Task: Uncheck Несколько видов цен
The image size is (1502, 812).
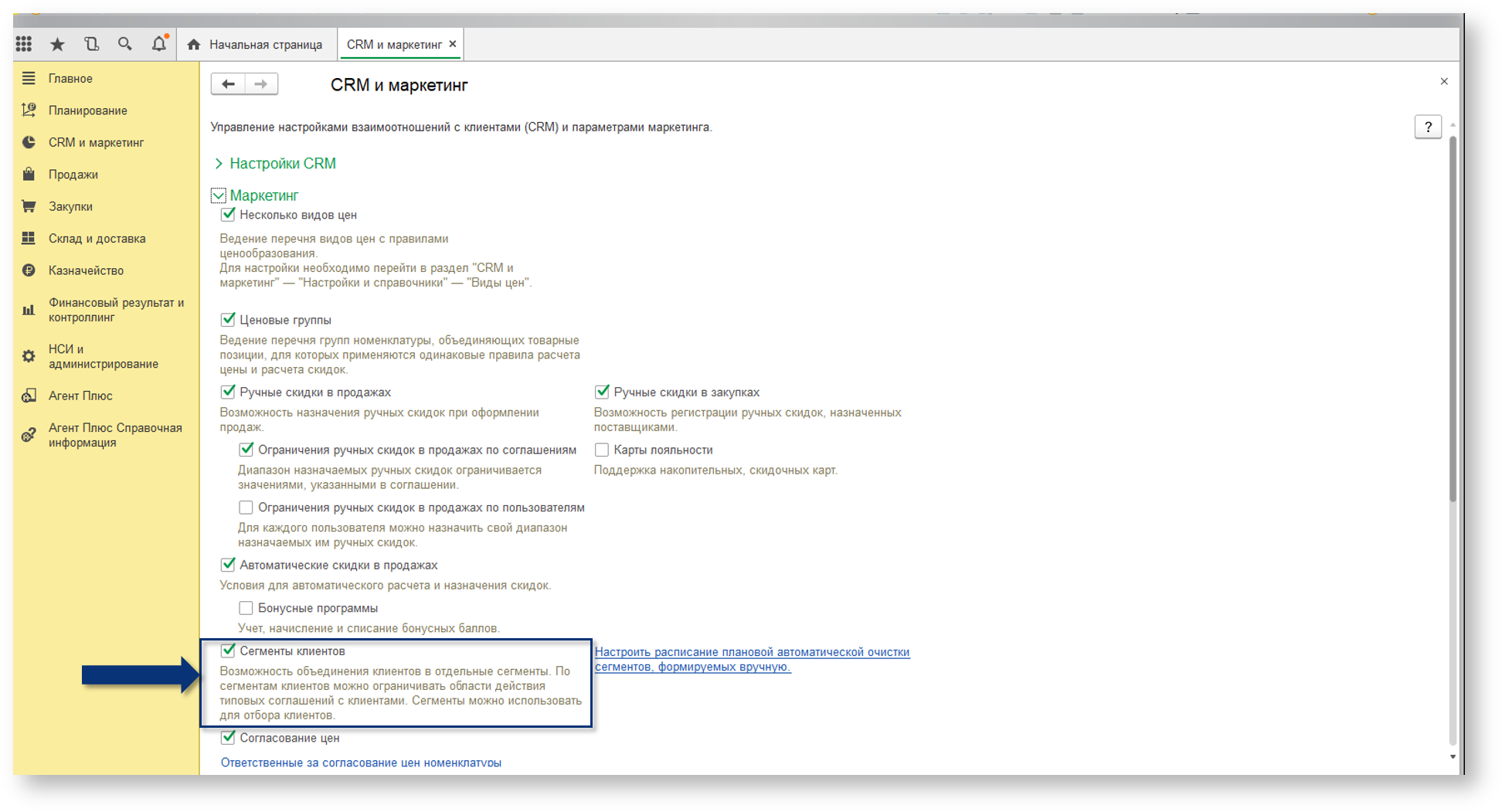Action: (x=228, y=215)
